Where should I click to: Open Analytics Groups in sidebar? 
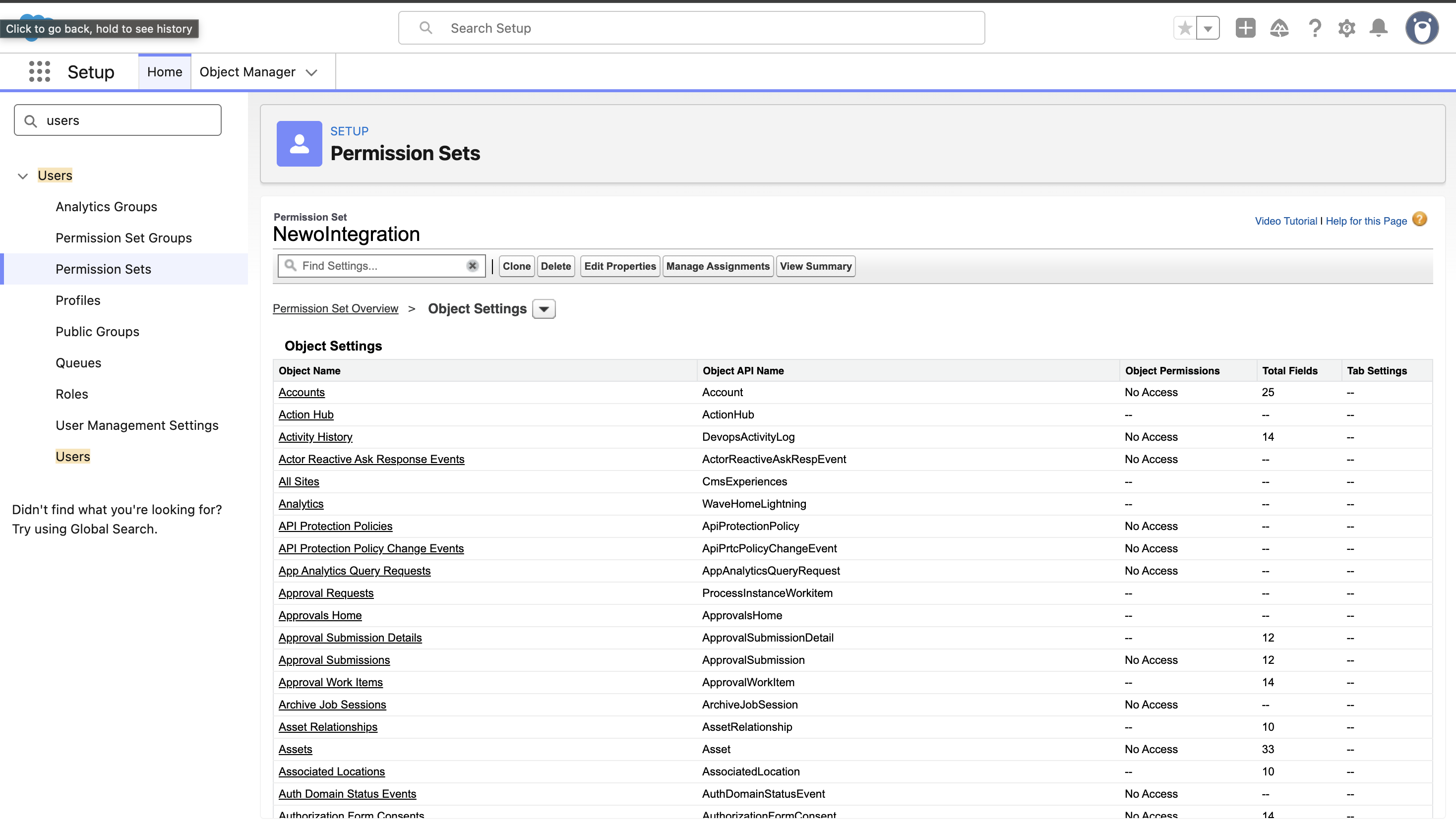click(x=106, y=206)
